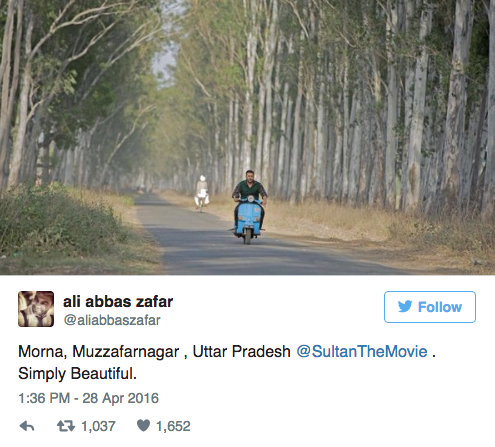Viewport: 495px width, 447px height.
Task: Click the Morna, Muzzafarnagar text
Action: [x=99, y=352]
